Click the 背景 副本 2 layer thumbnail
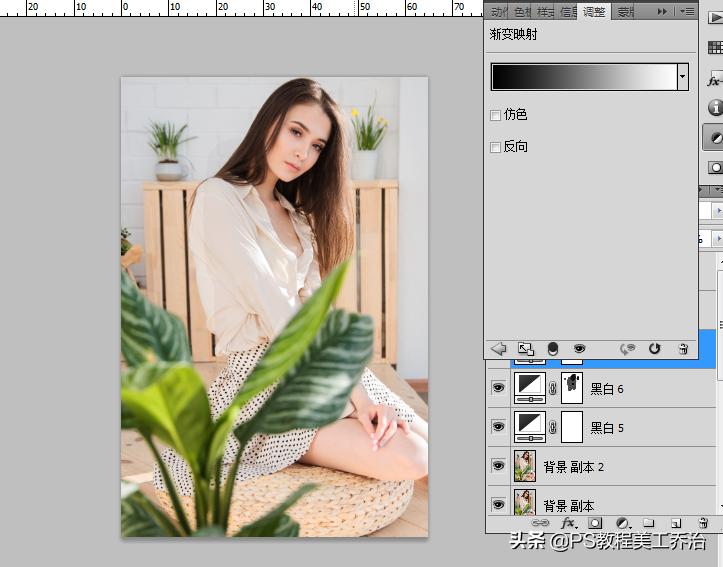Image resolution: width=723 pixels, height=567 pixels. click(x=525, y=466)
